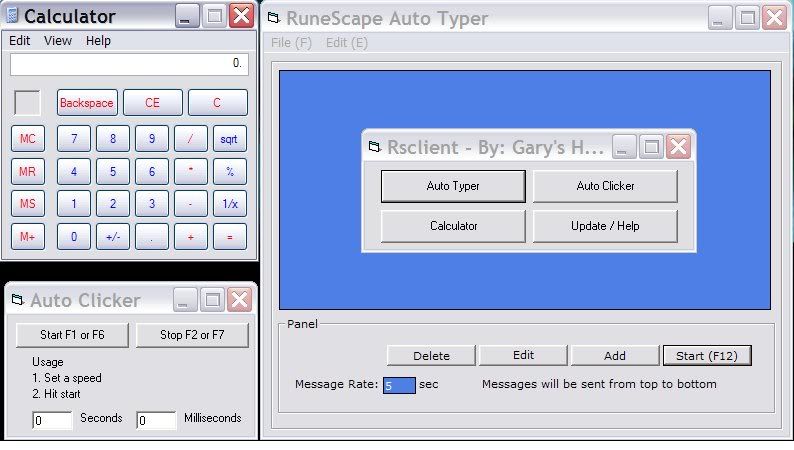Click '1. Set a speed' usage text
This screenshot has width=794, height=450.
(x=67, y=378)
